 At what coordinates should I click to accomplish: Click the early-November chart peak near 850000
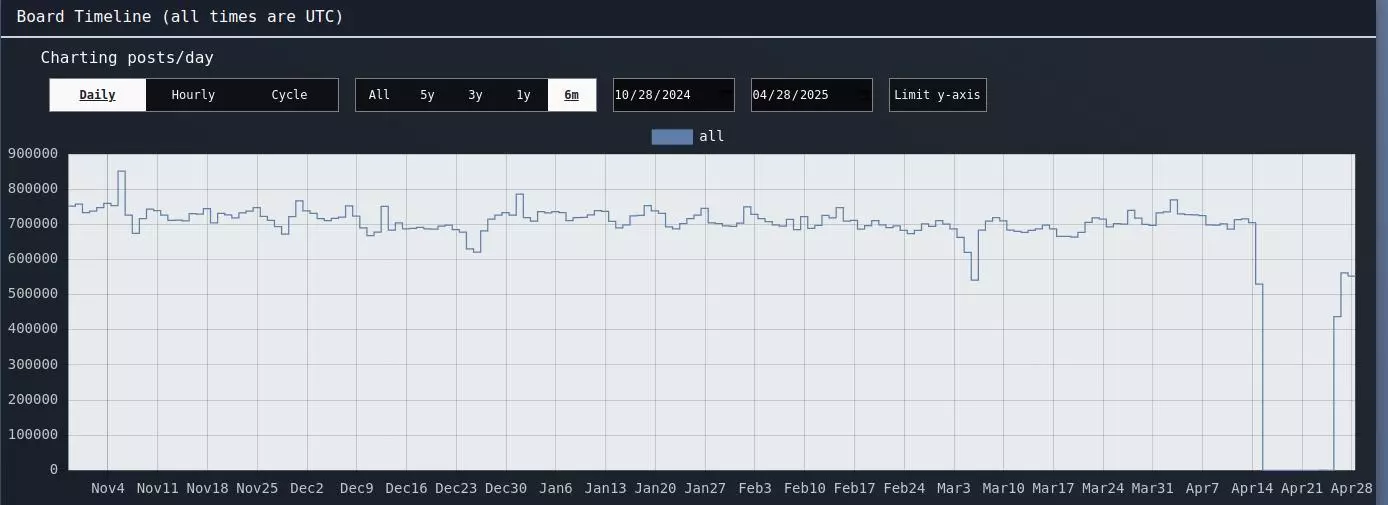click(121, 171)
